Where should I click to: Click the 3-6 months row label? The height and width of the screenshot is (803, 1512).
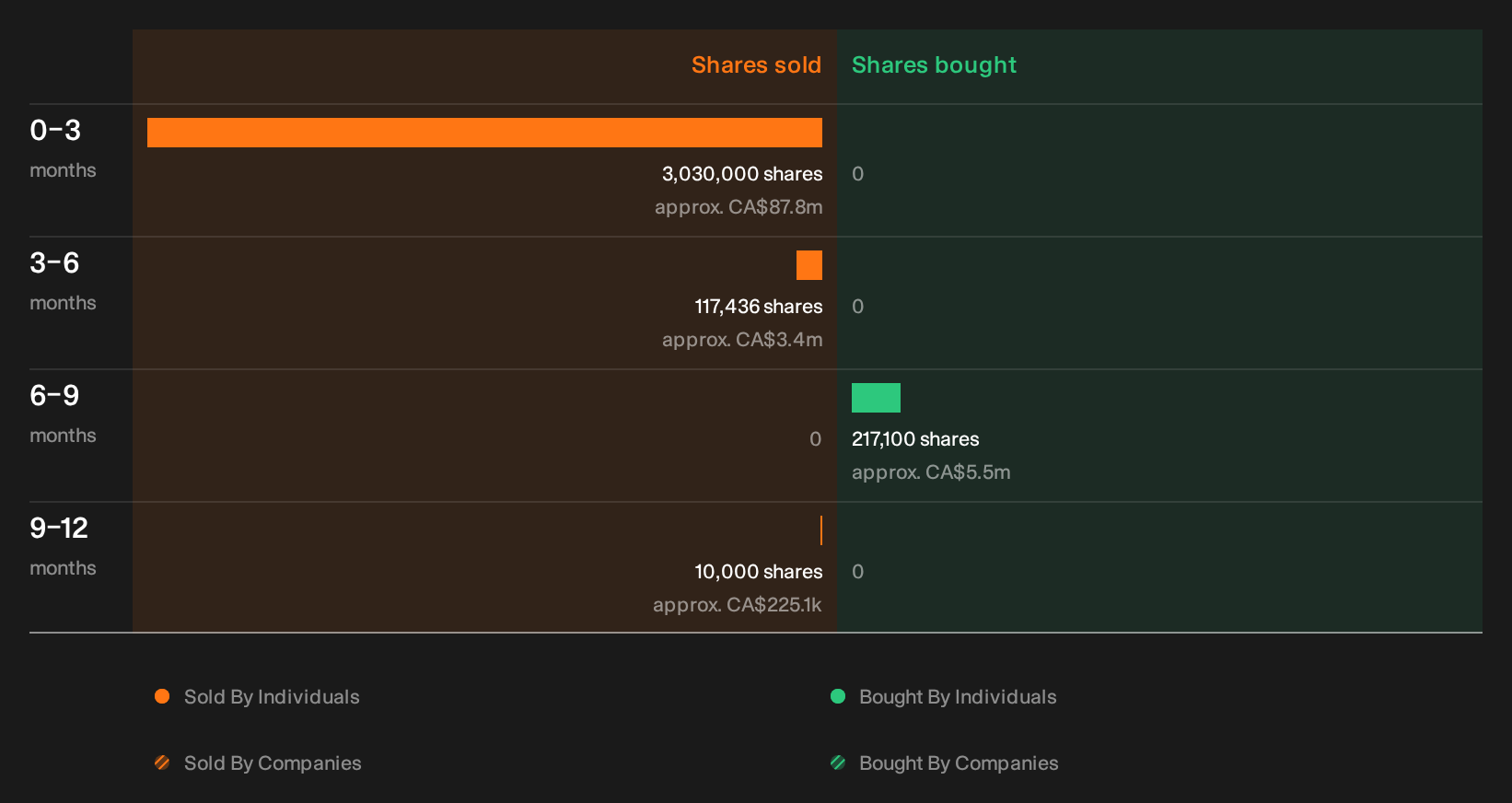pos(63,281)
